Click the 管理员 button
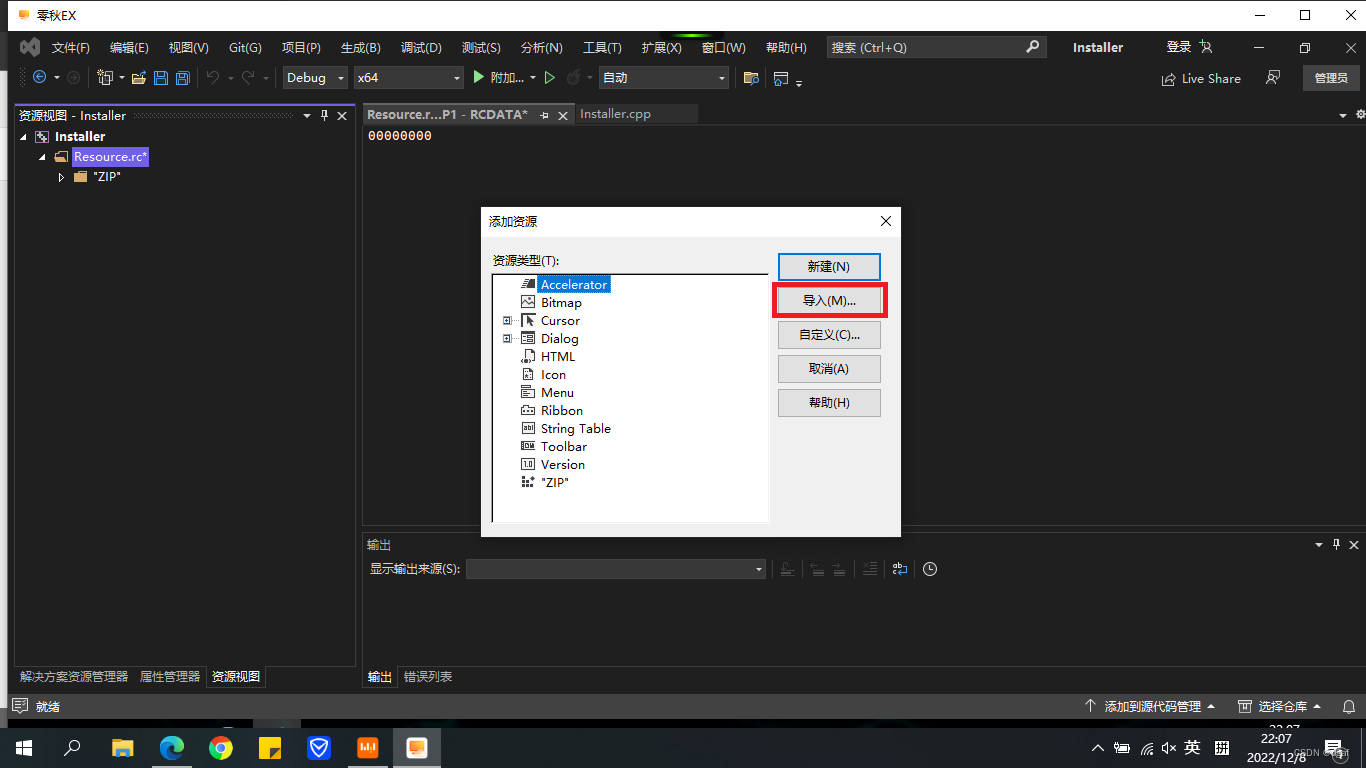This screenshot has height=768, width=1366. click(x=1331, y=78)
